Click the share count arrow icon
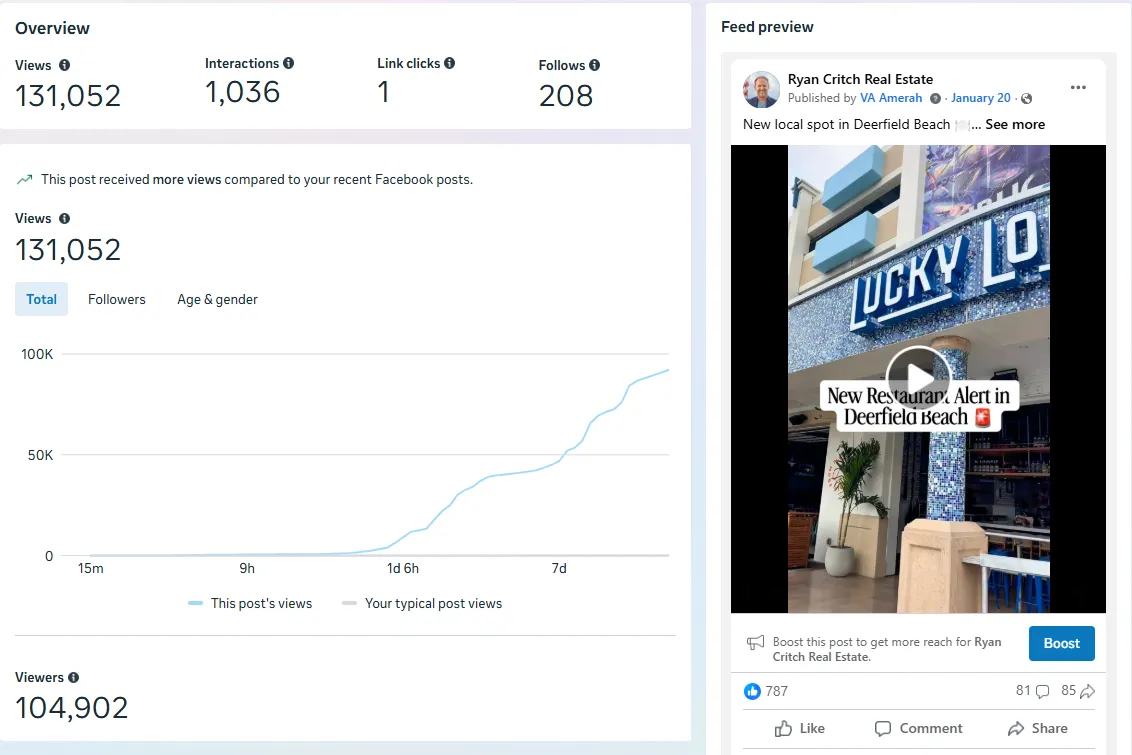The width and height of the screenshot is (1132, 755). [1088, 691]
